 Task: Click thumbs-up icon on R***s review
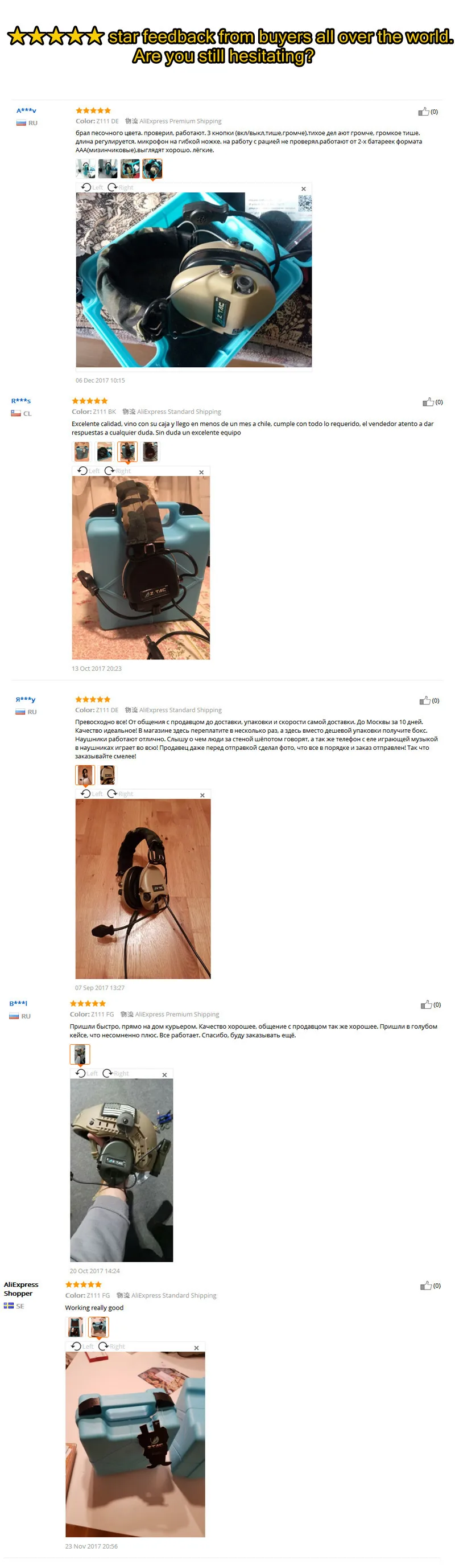click(x=428, y=402)
